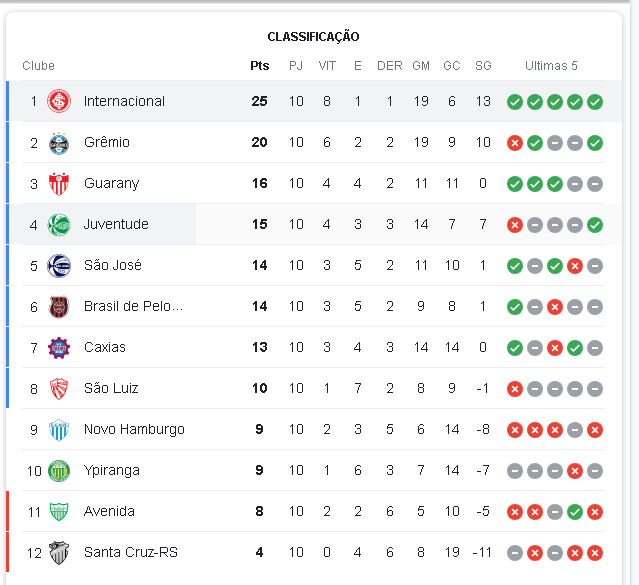
Task: Click the Santa Cruz-RS club crest
Action: point(59,553)
